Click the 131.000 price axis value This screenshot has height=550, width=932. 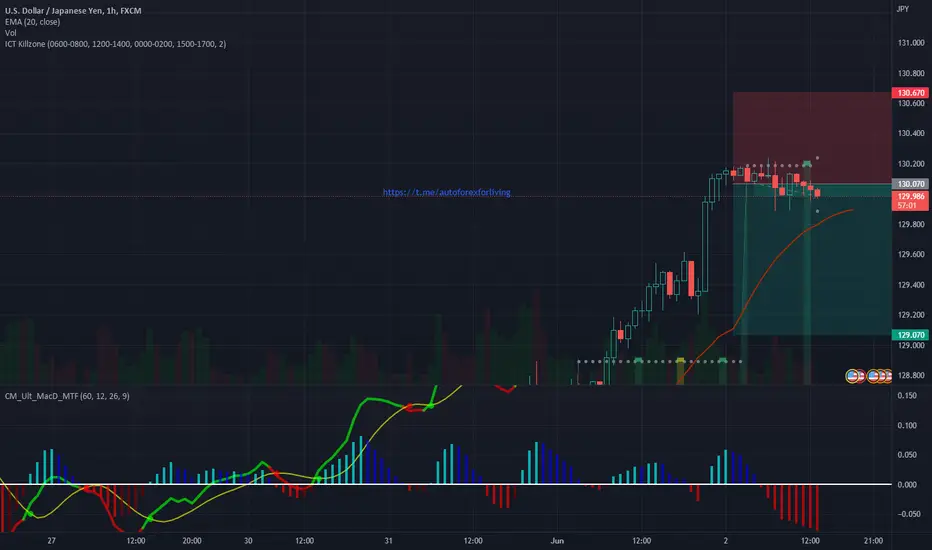[911, 43]
